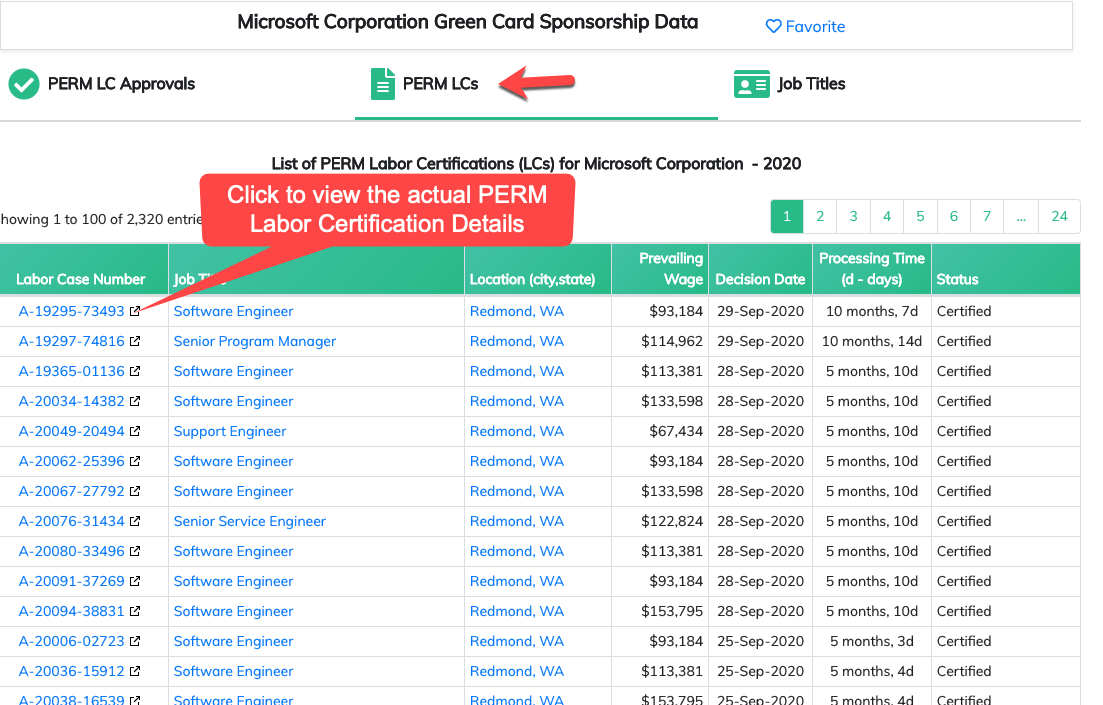The width and height of the screenshot is (1103, 705).
Task: Select processing time 10 months, 14d
Action: [872, 341]
